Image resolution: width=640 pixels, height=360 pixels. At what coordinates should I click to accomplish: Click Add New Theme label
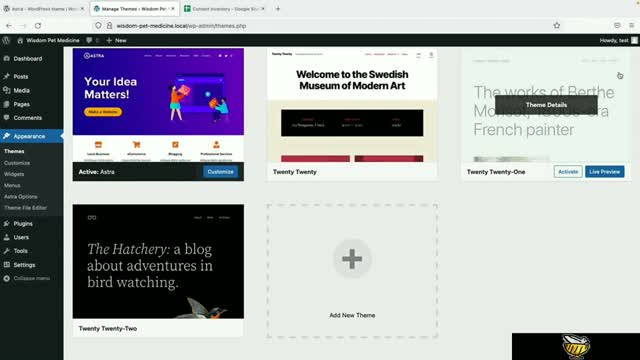pos(352,315)
